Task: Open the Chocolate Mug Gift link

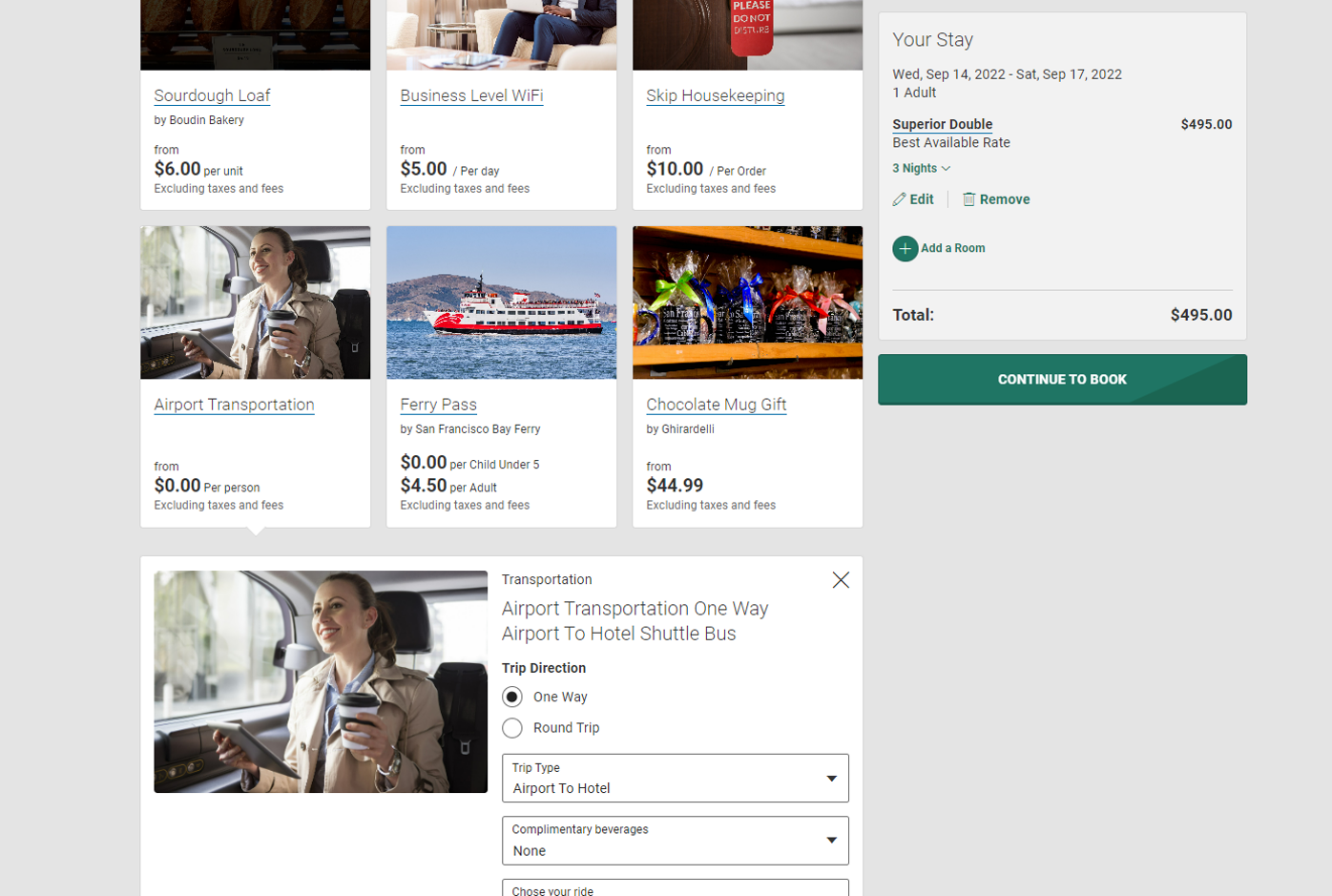Action: 716,405
